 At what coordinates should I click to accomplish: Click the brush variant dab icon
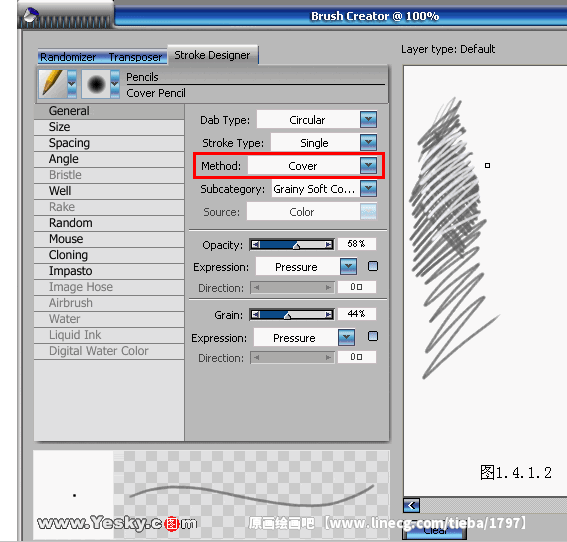(96, 84)
